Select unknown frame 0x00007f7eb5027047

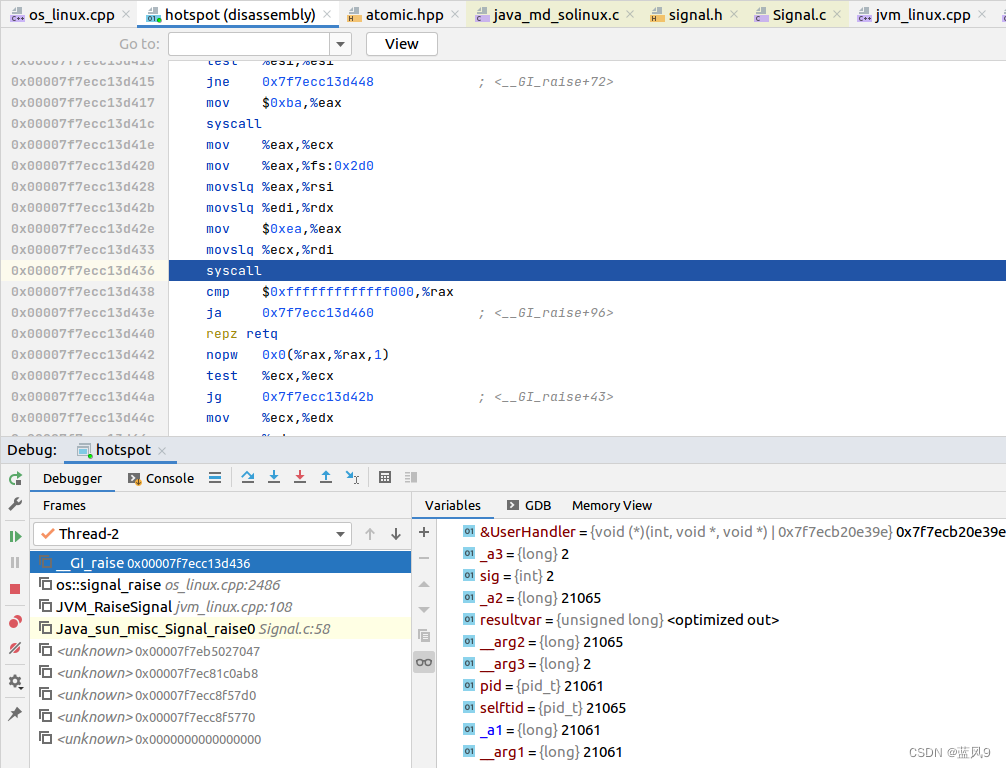click(220, 651)
